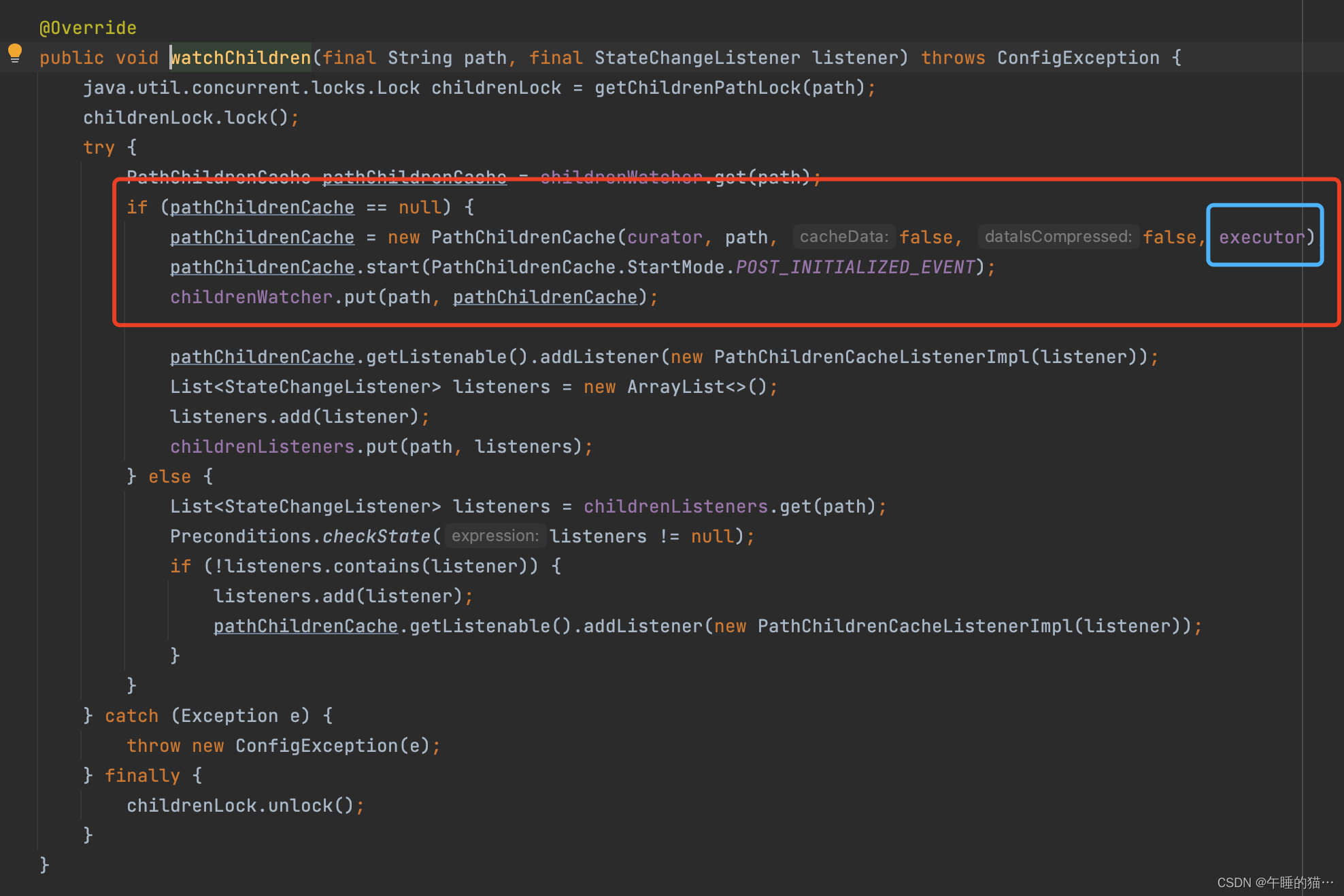The image size is (1344, 896).
Task: Click the @Override annotation
Action: [x=88, y=28]
